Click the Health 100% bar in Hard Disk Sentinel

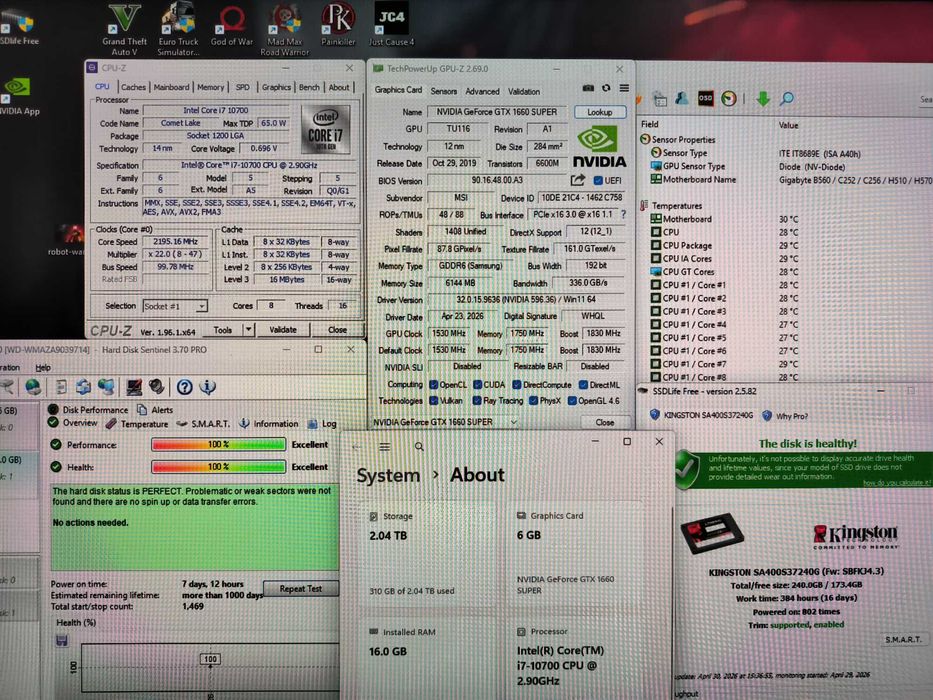(x=218, y=467)
